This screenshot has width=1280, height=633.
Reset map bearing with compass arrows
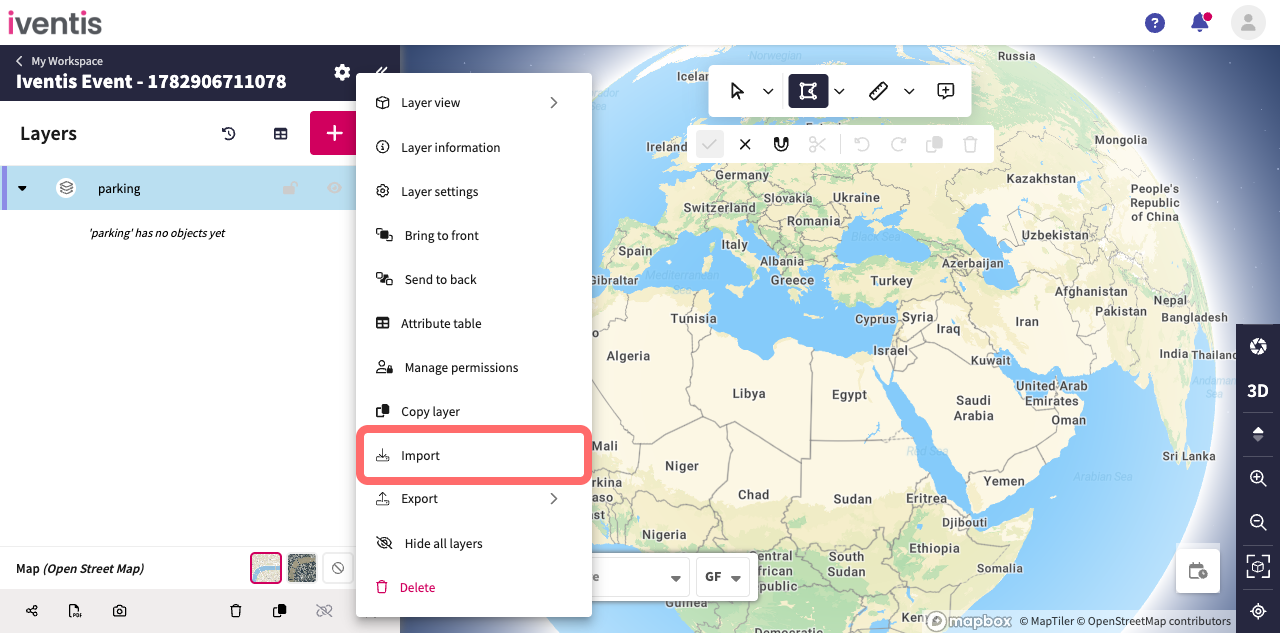1258,434
